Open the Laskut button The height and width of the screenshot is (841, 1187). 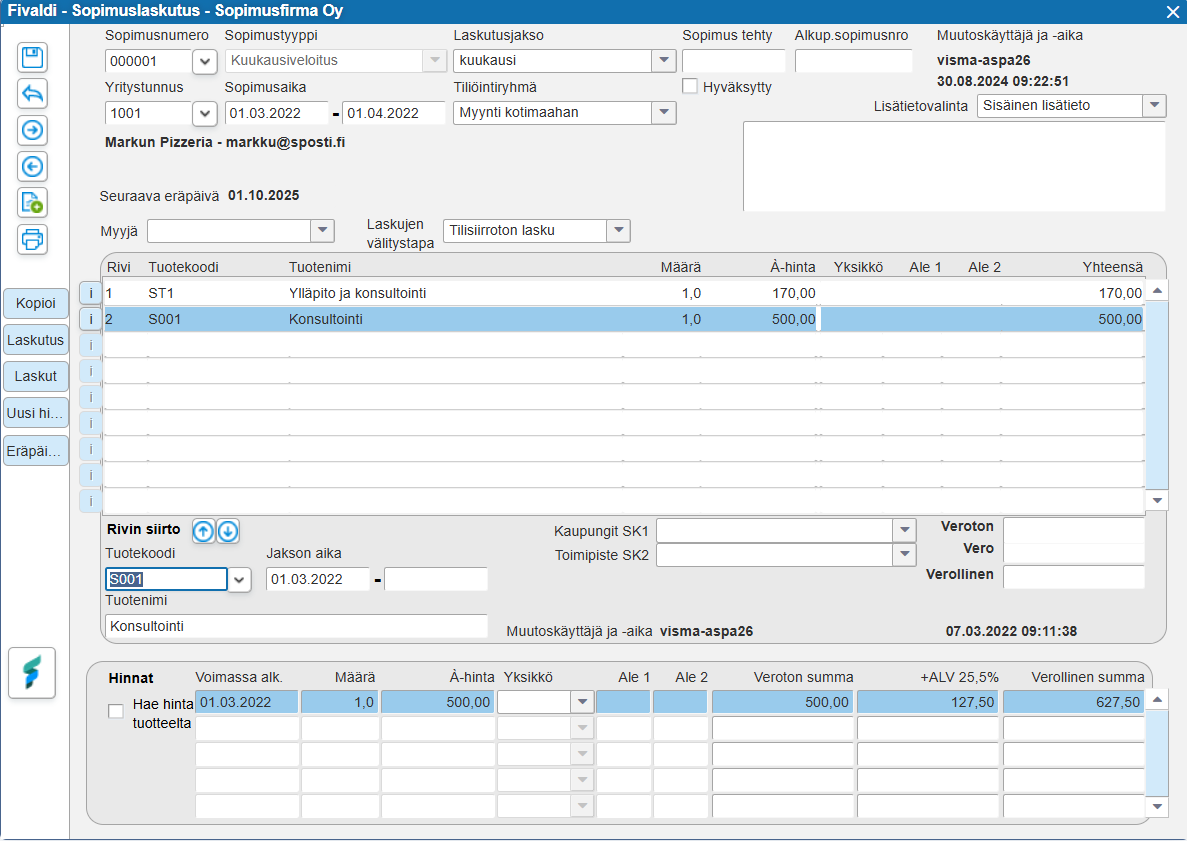(36, 377)
